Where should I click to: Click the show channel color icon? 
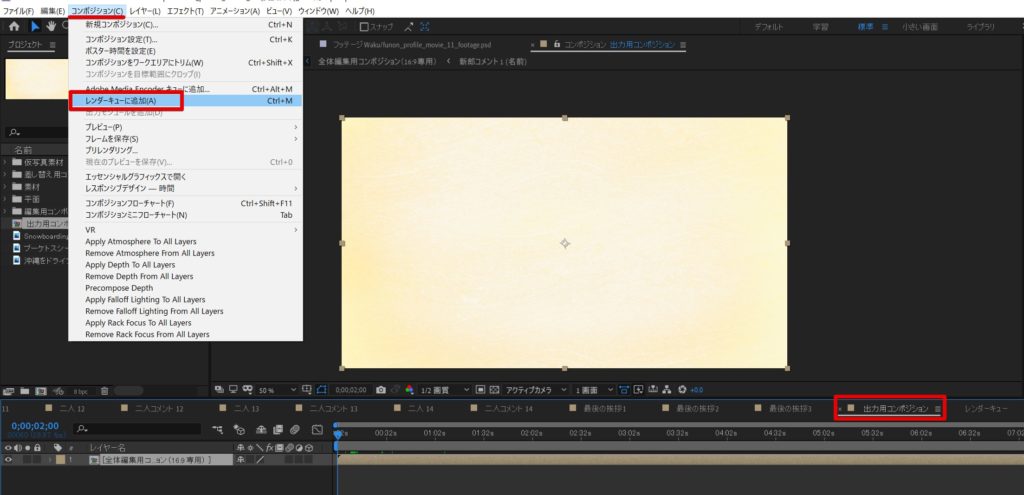(409, 389)
